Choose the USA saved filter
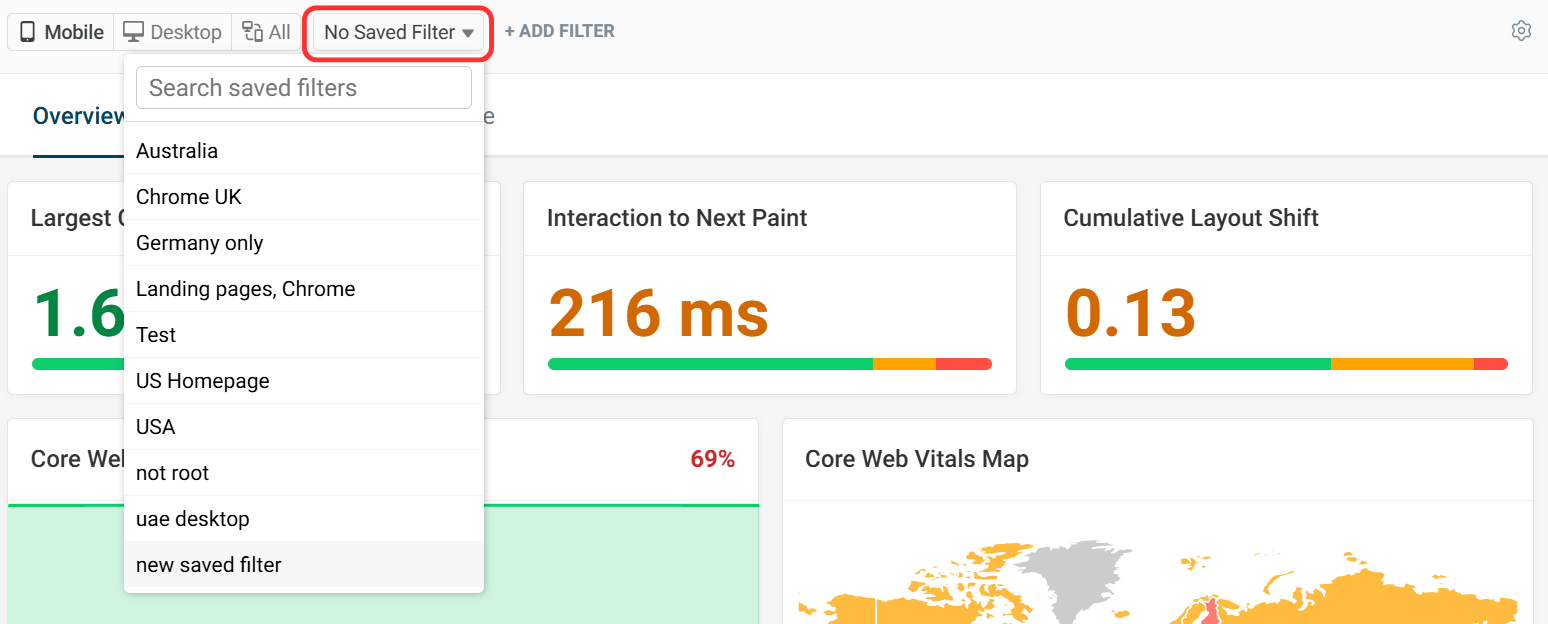Image resolution: width=1548 pixels, height=624 pixels. pyautogui.click(x=156, y=427)
